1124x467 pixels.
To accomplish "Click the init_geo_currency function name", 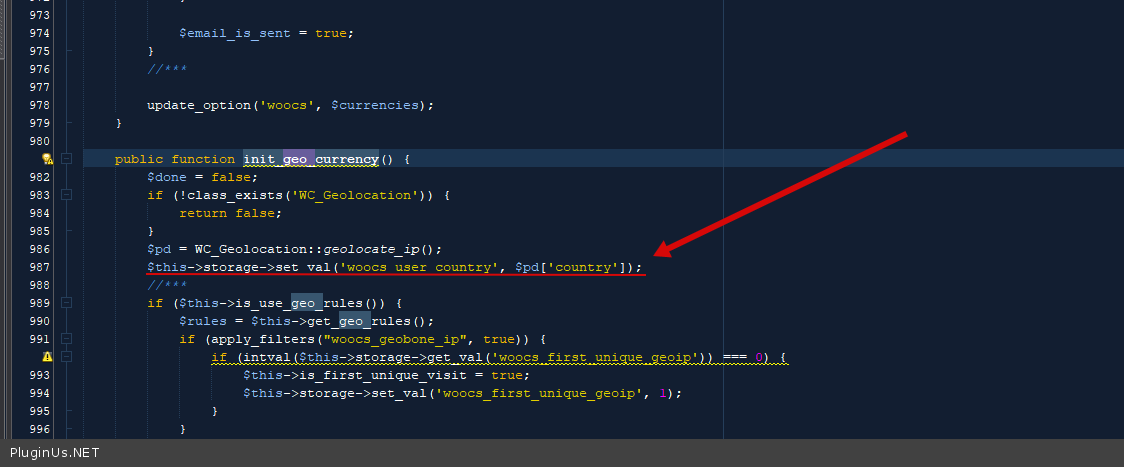I will [x=311, y=159].
